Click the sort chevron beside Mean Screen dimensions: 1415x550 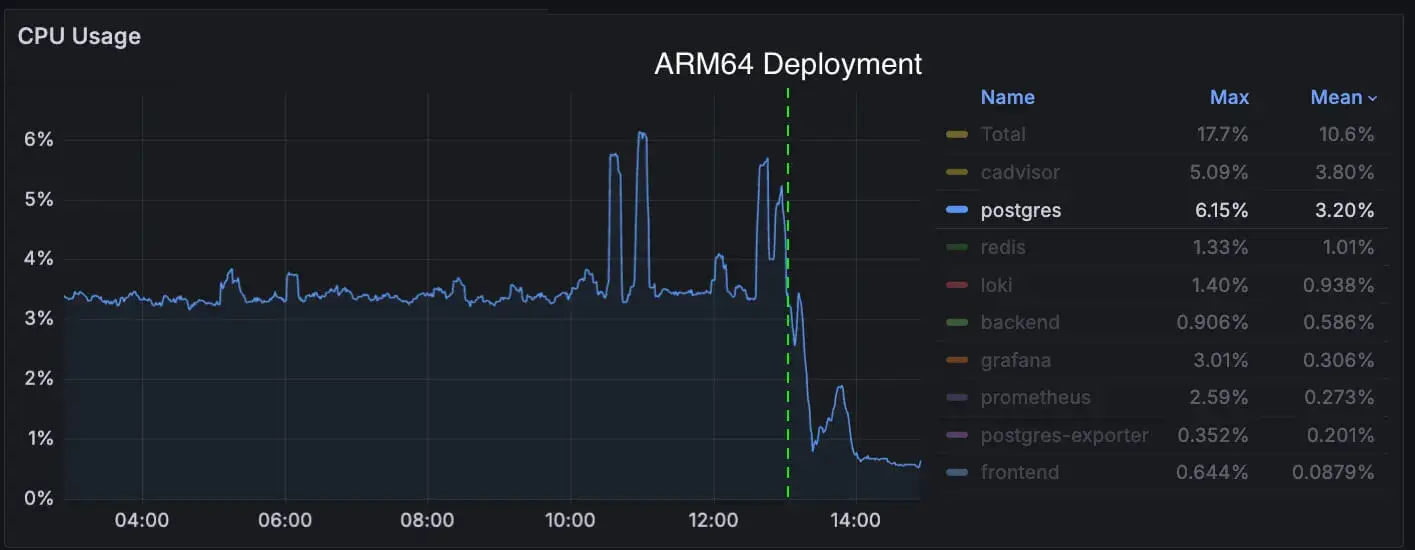[1372, 98]
